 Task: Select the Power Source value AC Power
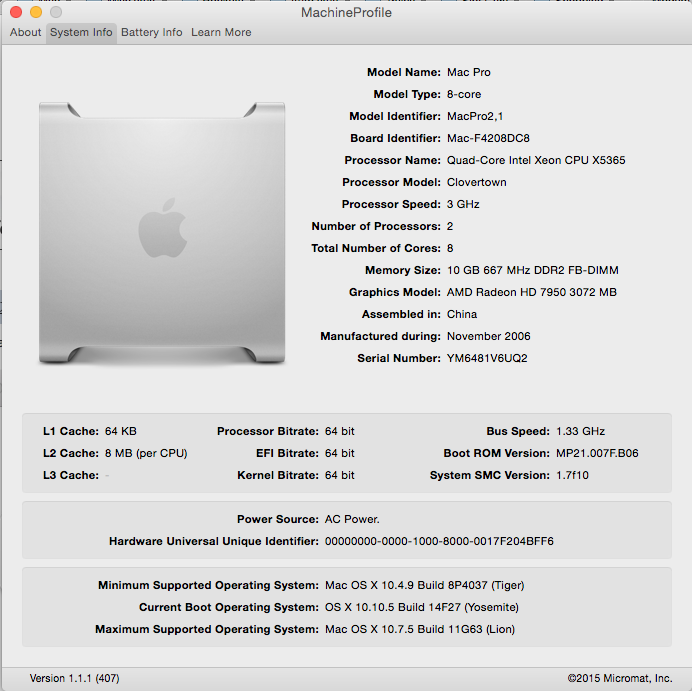352,519
